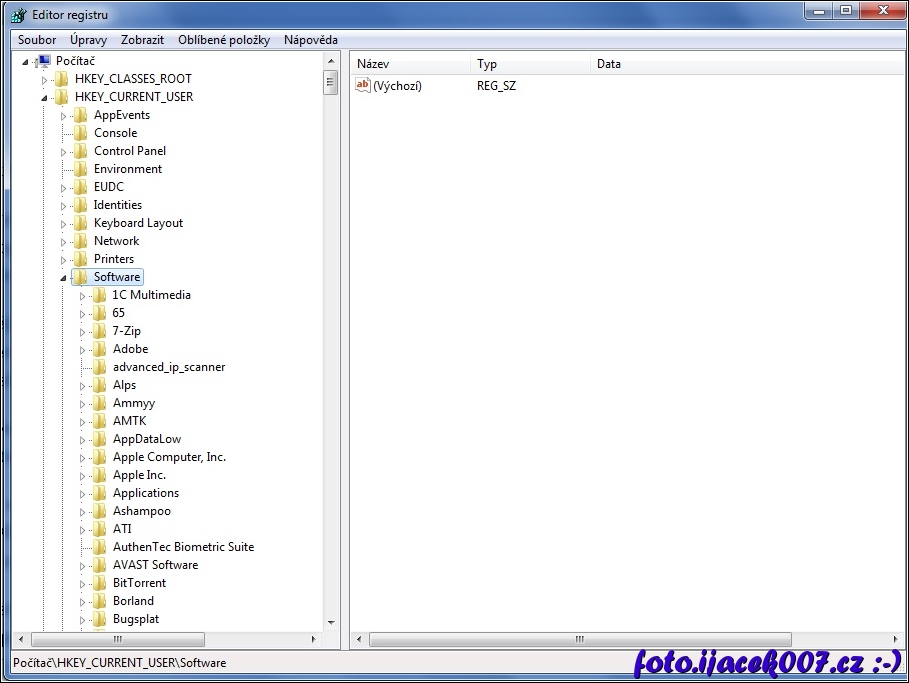The image size is (909, 683).
Task: Click the Počítač computer icon in tree
Action: [x=44, y=61]
